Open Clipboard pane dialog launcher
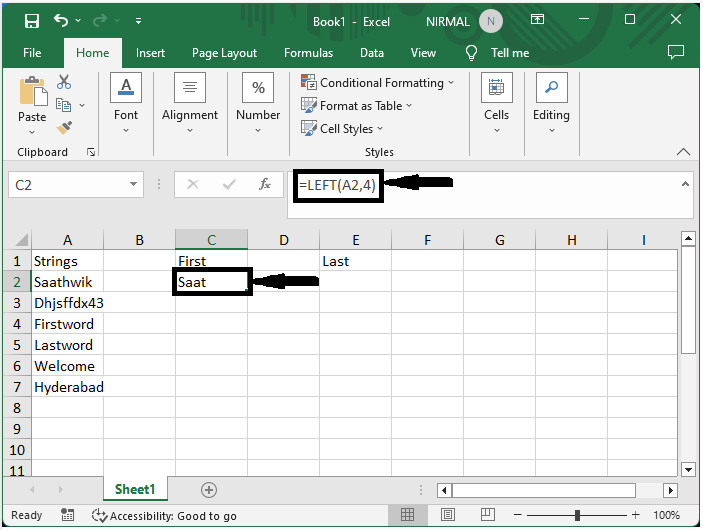The width and height of the screenshot is (703, 530). point(91,152)
